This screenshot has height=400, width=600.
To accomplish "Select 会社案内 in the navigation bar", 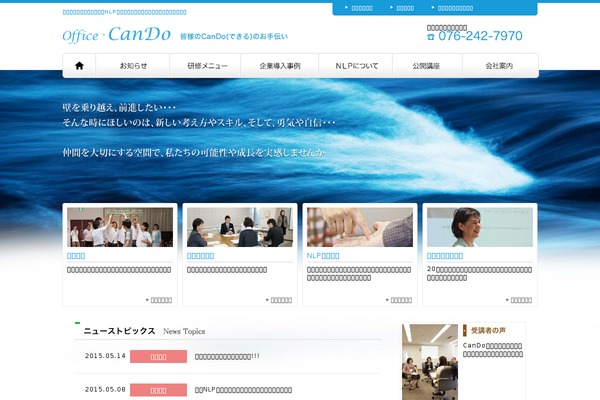I will tap(499, 66).
